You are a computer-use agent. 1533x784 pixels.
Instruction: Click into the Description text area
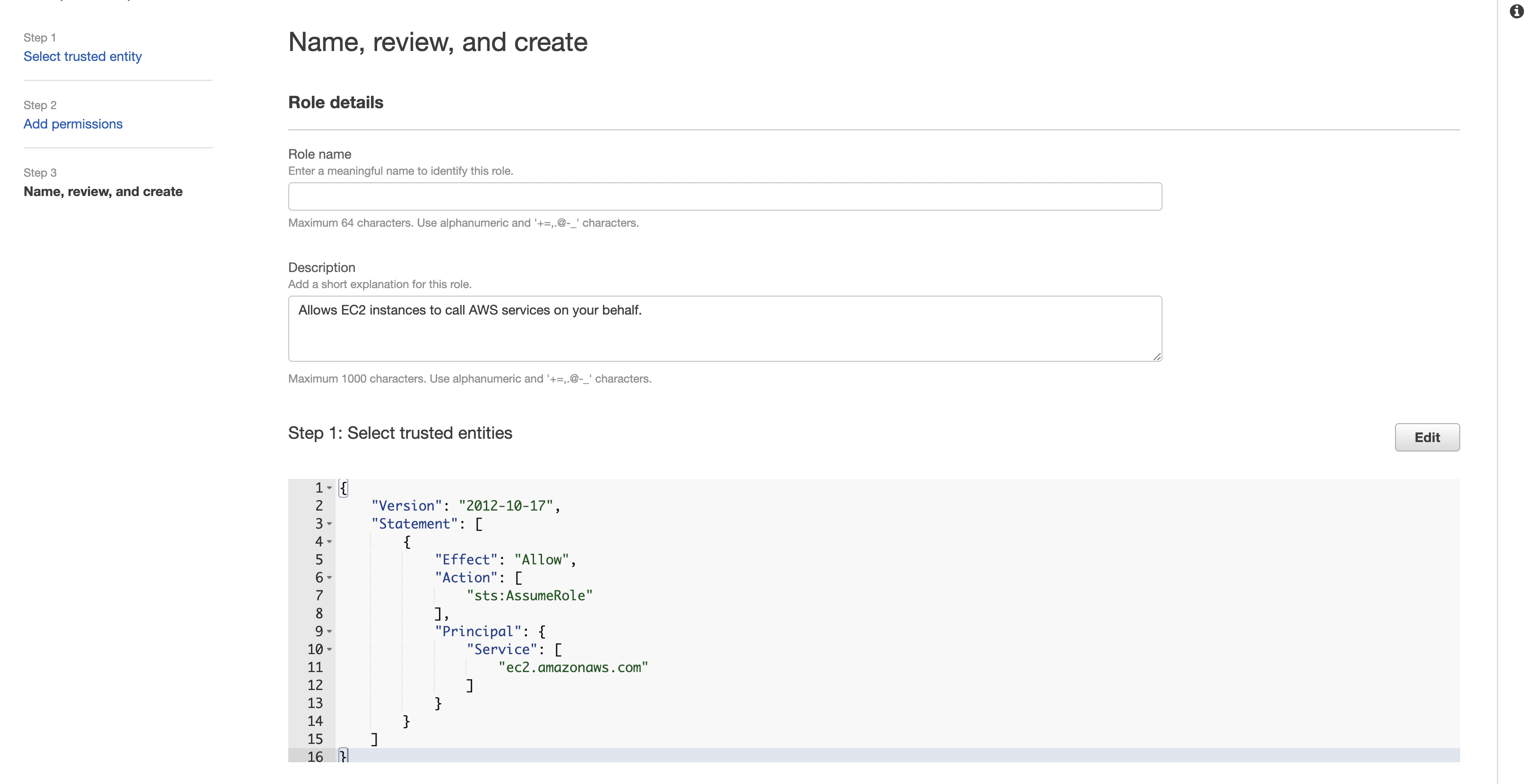click(724, 328)
